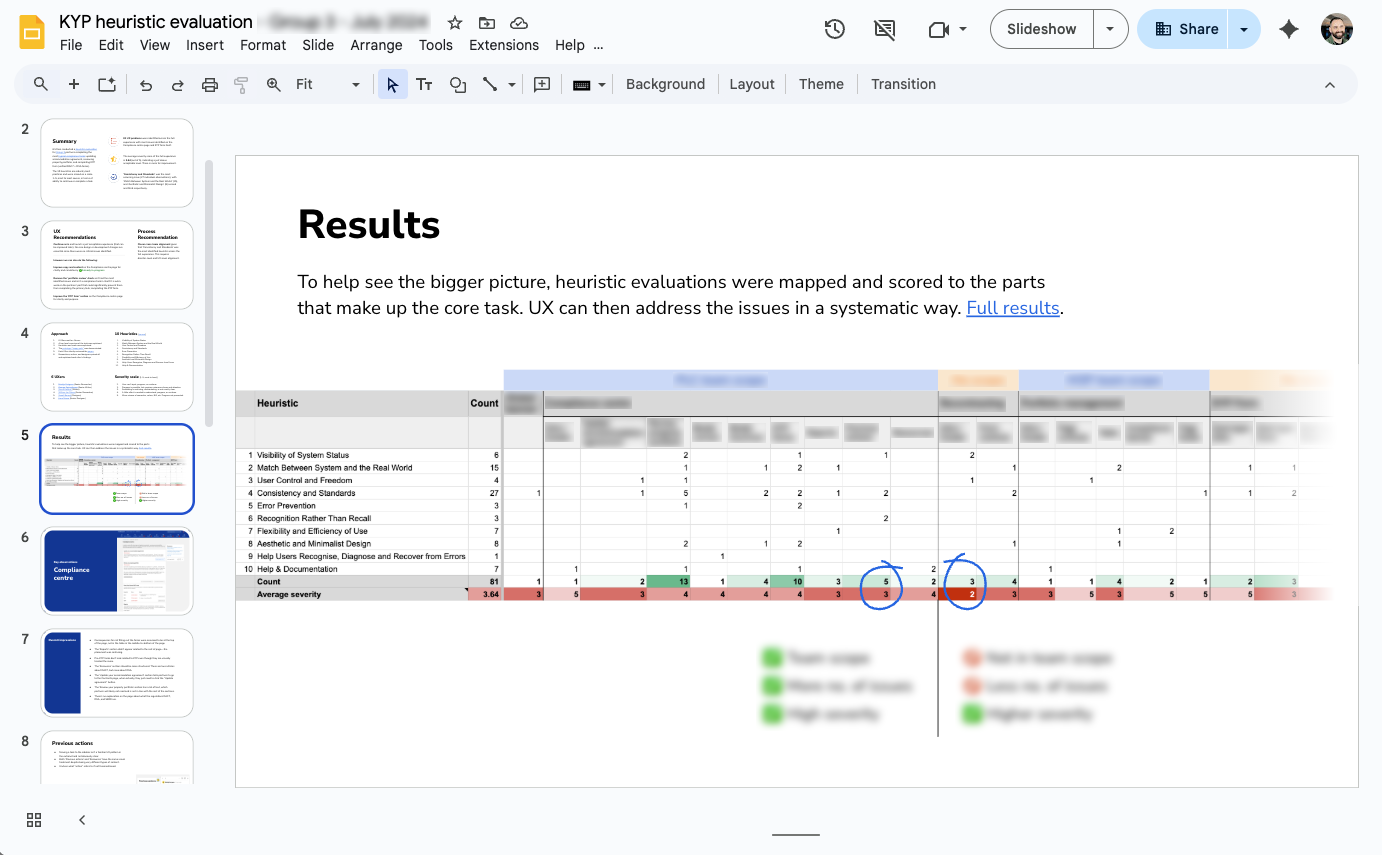Viewport: 1382px width, 855px height.
Task: Select slide 6 thumbnail
Action: 116,571
